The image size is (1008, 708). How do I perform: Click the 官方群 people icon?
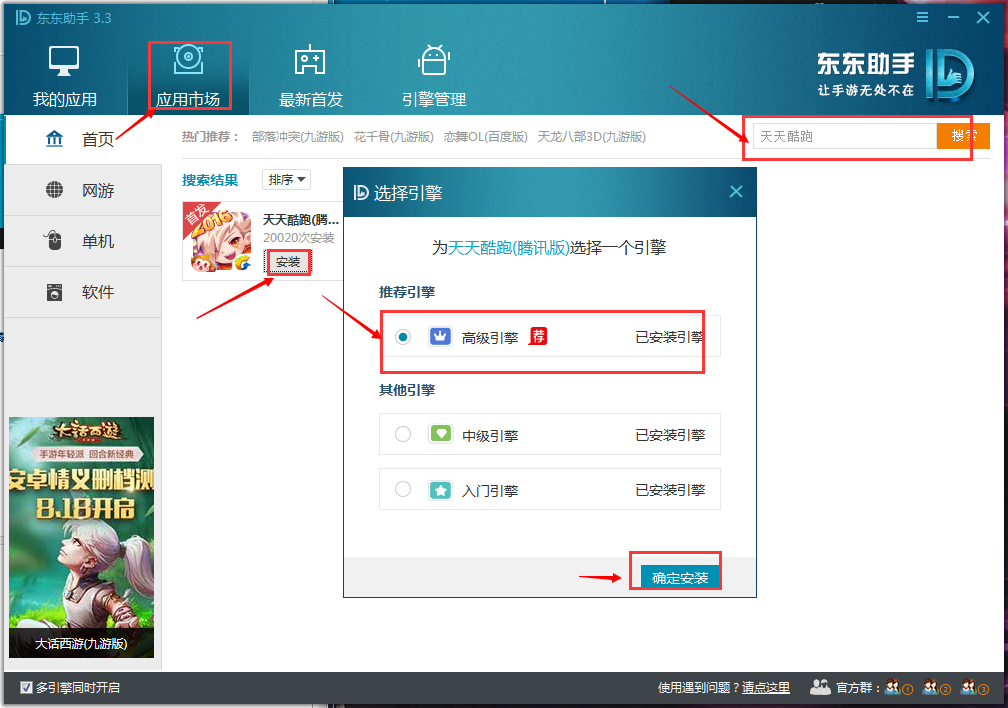(820, 687)
